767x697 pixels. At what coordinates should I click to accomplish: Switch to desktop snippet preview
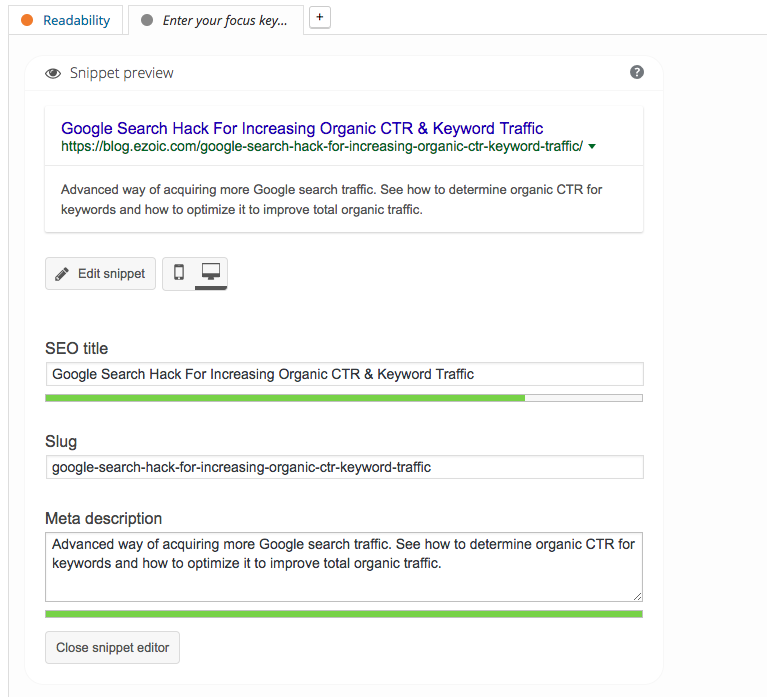211,273
